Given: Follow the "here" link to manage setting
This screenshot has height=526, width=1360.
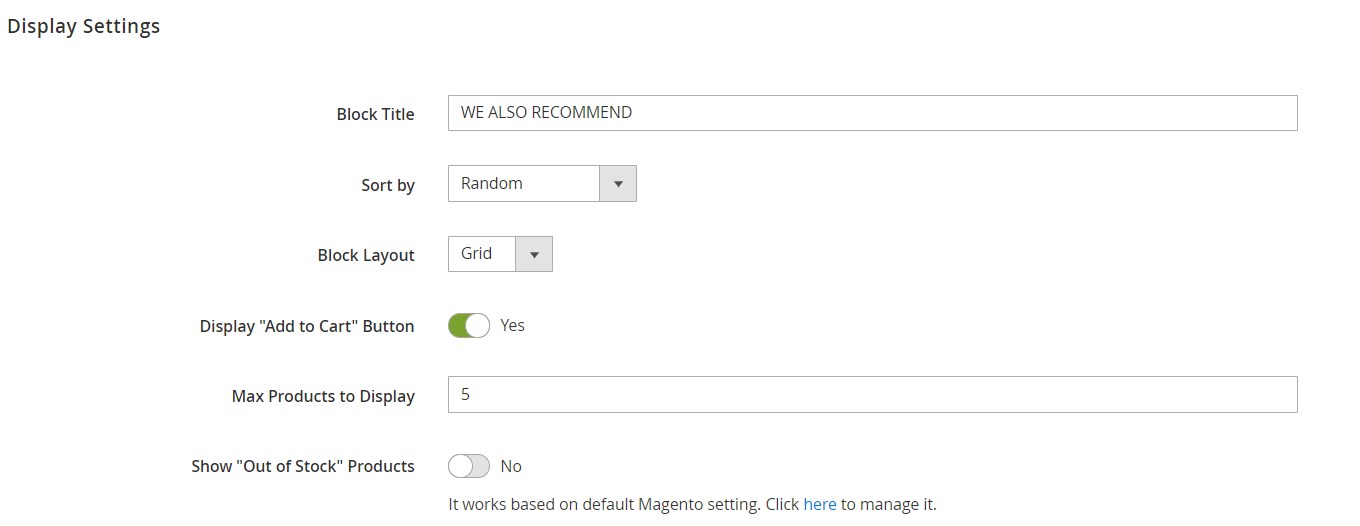Looking at the screenshot, I should tap(819, 504).
